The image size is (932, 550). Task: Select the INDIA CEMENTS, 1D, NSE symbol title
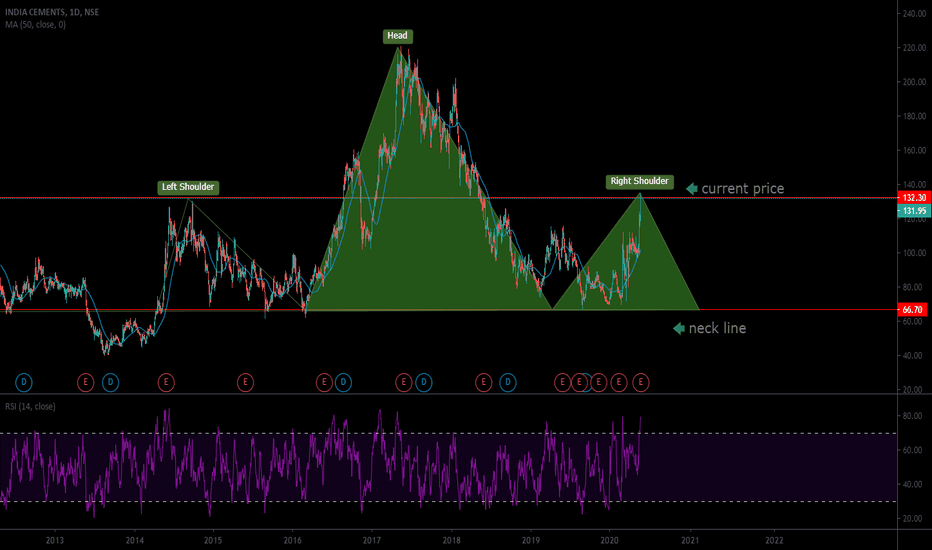[x=52, y=12]
